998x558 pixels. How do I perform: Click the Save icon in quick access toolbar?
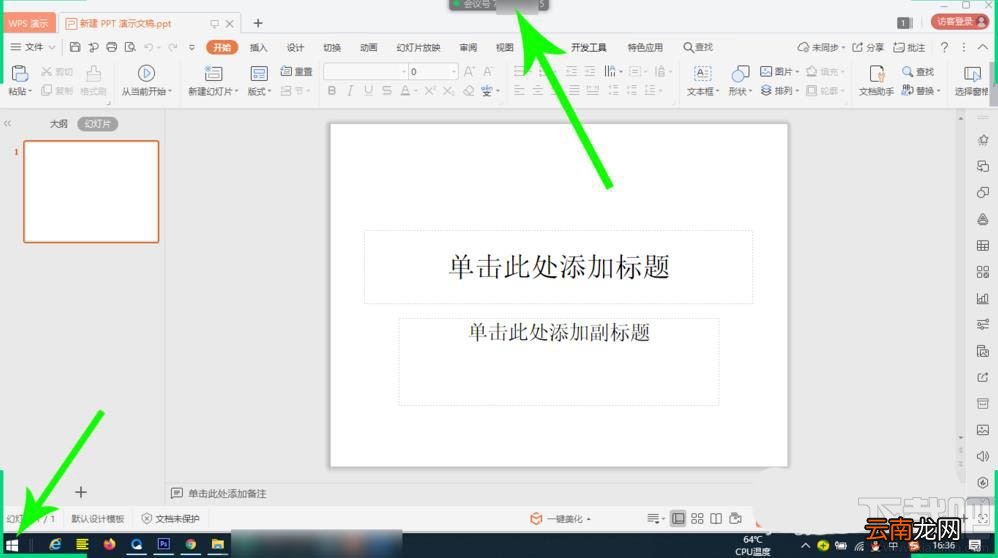click(75, 47)
